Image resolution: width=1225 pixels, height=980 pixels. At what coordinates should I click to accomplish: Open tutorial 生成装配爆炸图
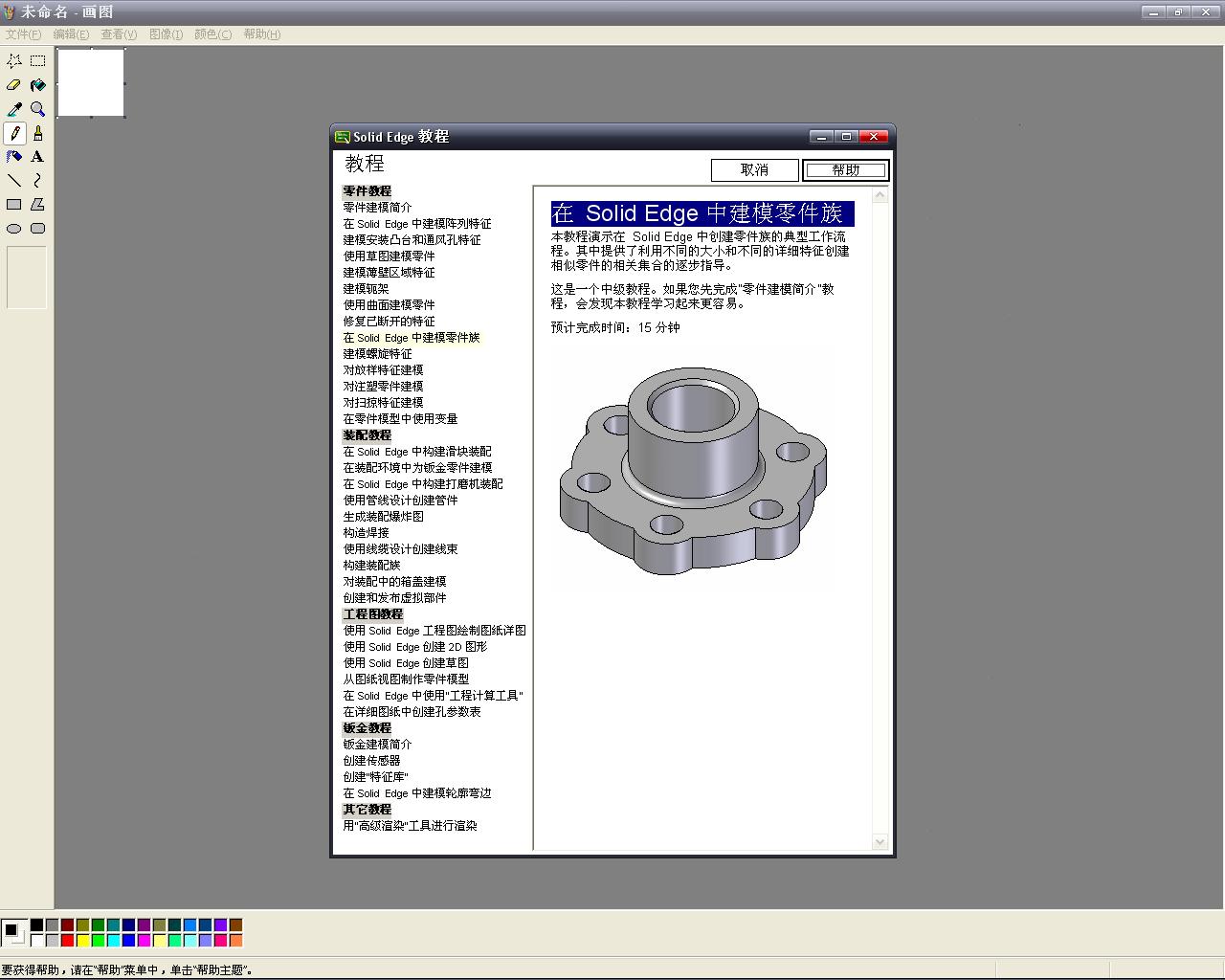383,517
